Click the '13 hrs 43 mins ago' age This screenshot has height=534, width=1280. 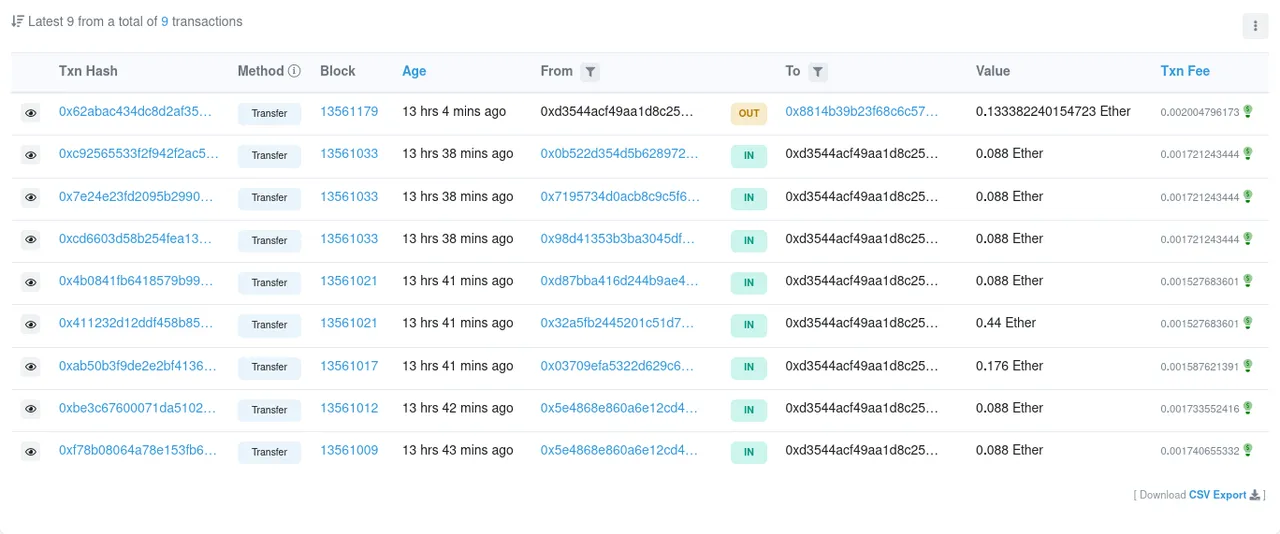pyautogui.click(x=458, y=450)
